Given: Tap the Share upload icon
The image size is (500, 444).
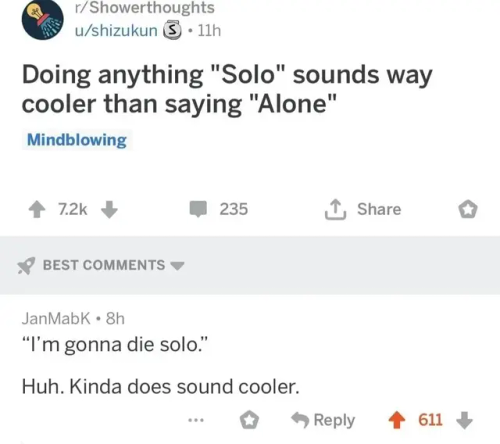Looking at the screenshot, I should 335,210.
